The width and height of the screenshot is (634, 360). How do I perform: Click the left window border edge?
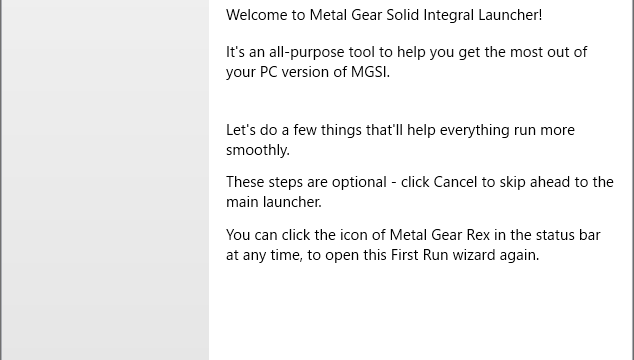[x=0, y=180]
